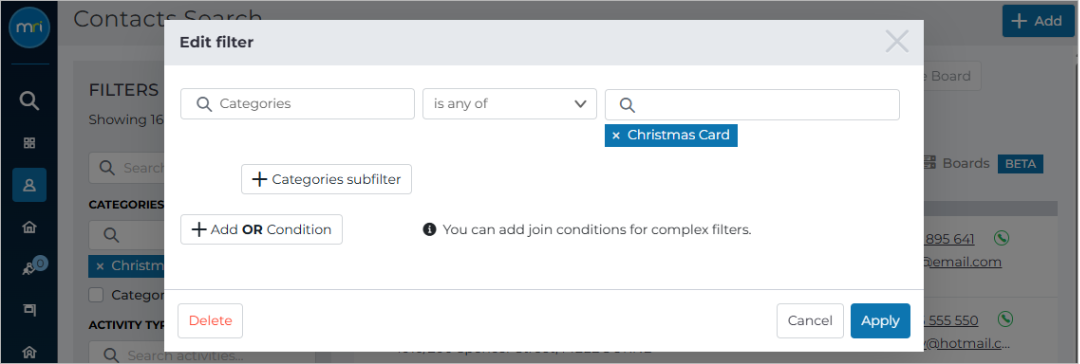Apply the filter changes

[x=880, y=321]
